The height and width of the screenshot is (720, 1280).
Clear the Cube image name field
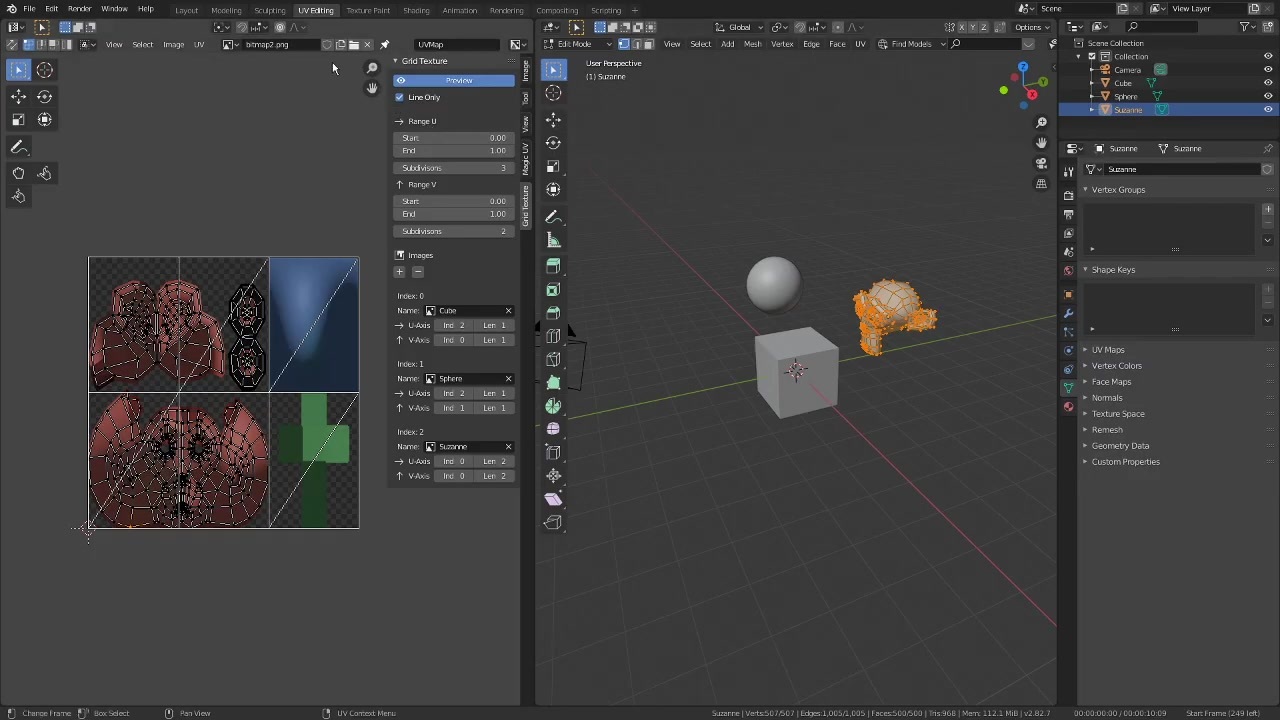pyautogui.click(x=508, y=311)
